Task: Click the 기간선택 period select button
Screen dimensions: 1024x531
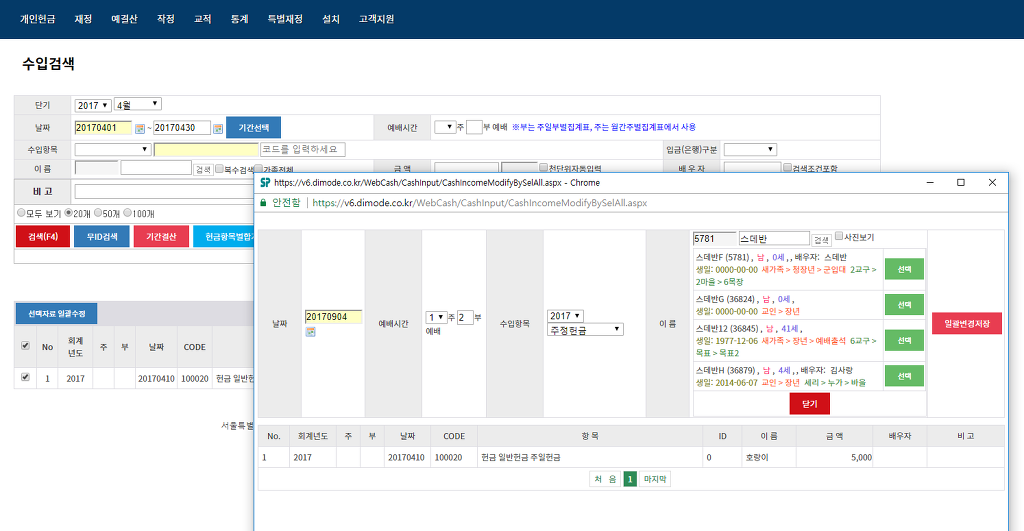Action: [253, 128]
